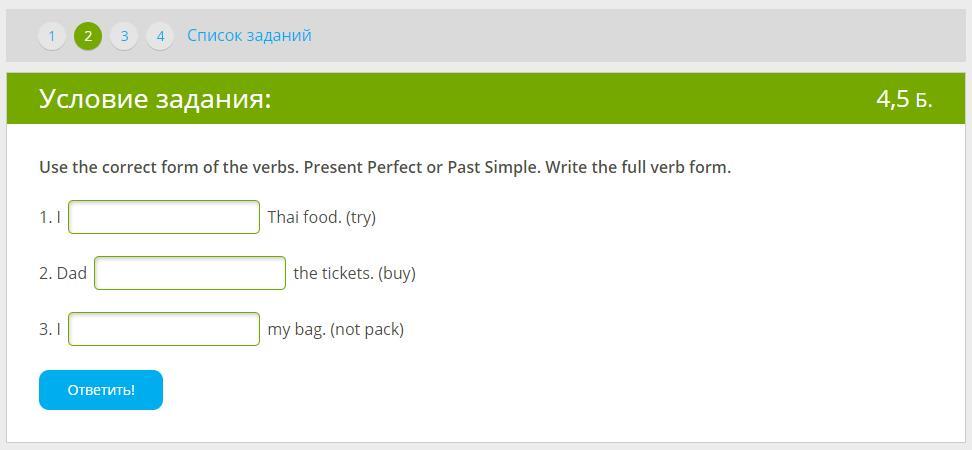
Task: Click the 2. Dad sentence label
Action: point(63,273)
